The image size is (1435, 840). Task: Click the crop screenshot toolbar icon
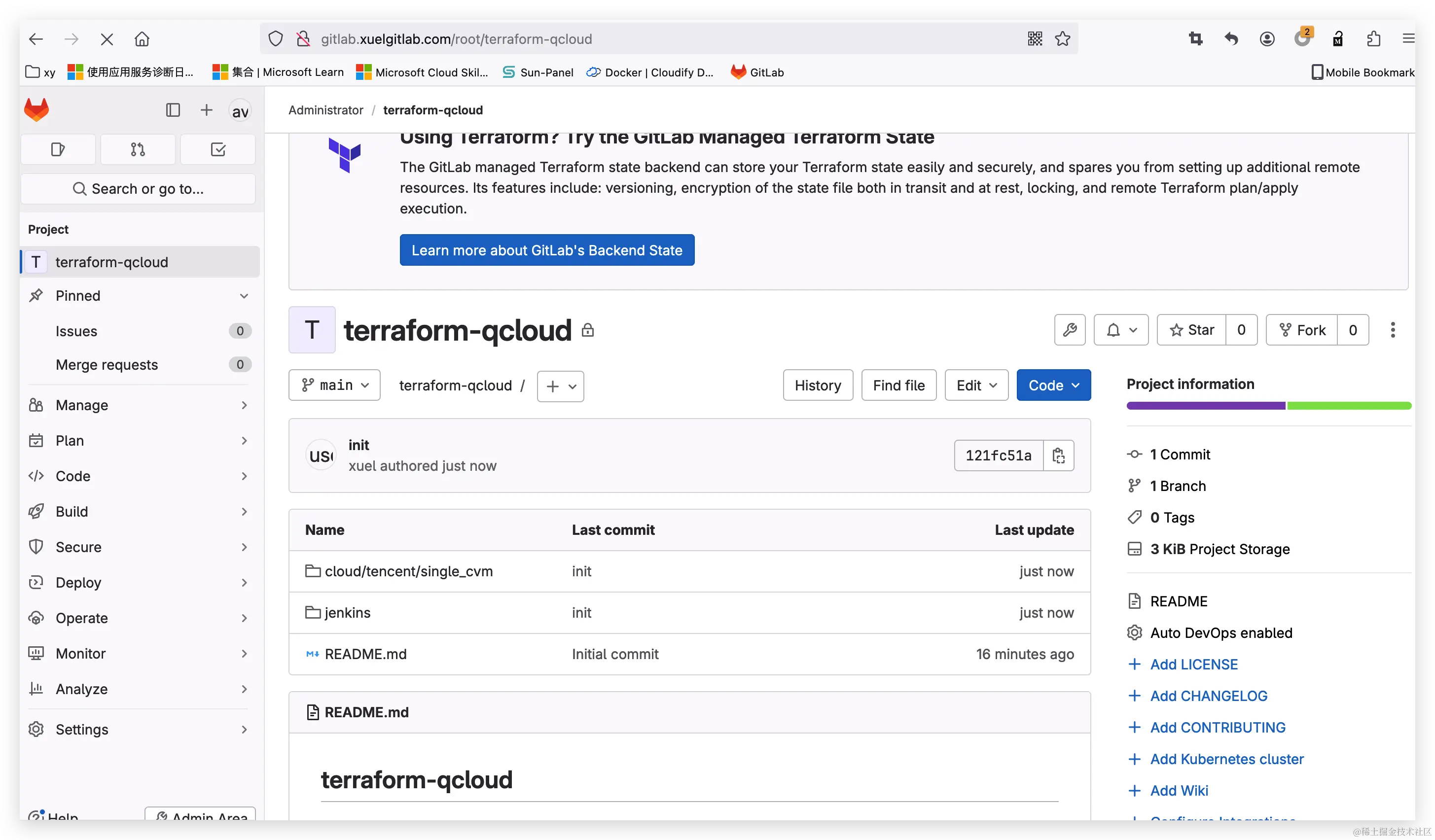click(x=1195, y=39)
